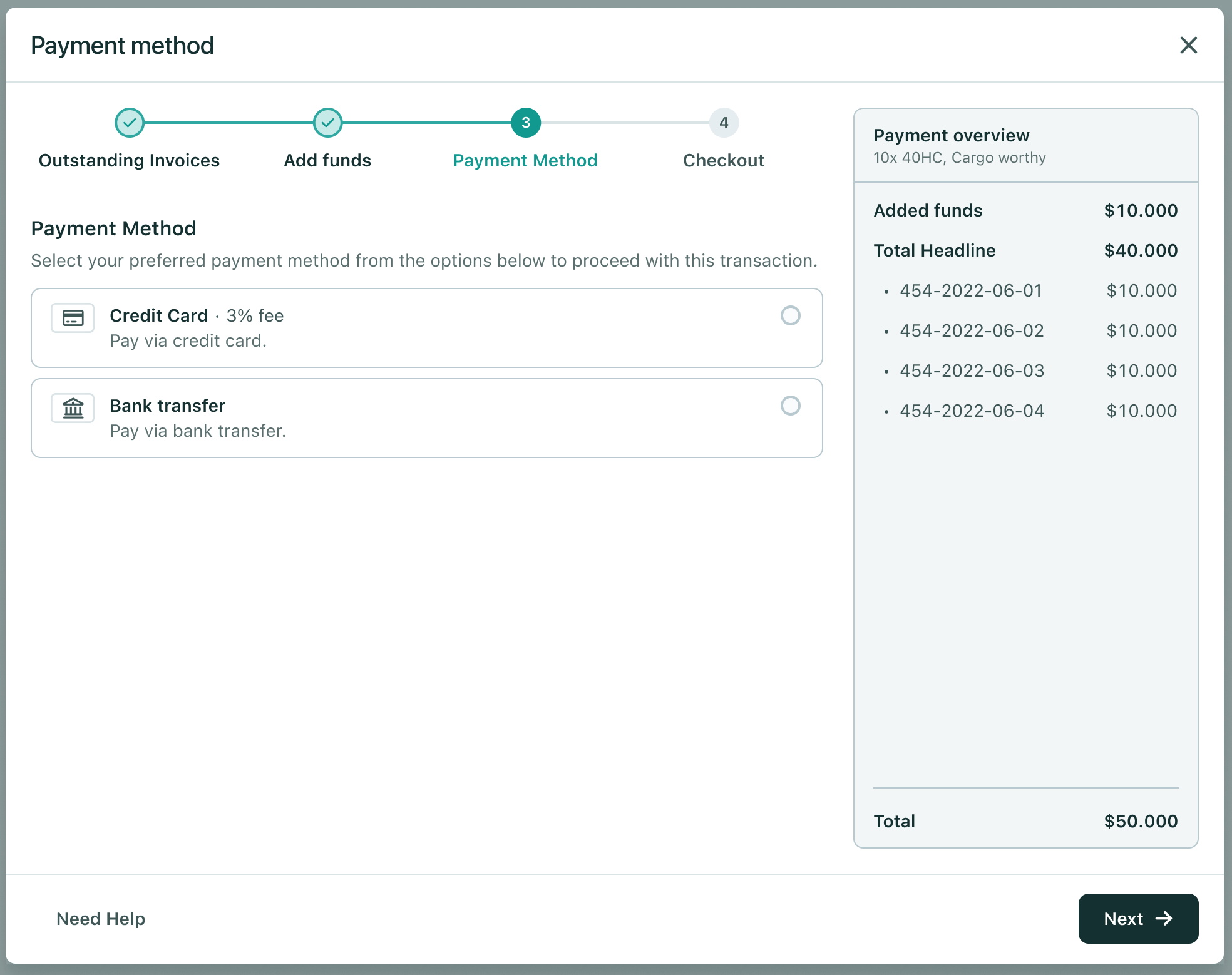Image resolution: width=1232 pixels, height=975 pixels.
Task: Select the Bank transfer radio button
Action: (x=790, y=406)
